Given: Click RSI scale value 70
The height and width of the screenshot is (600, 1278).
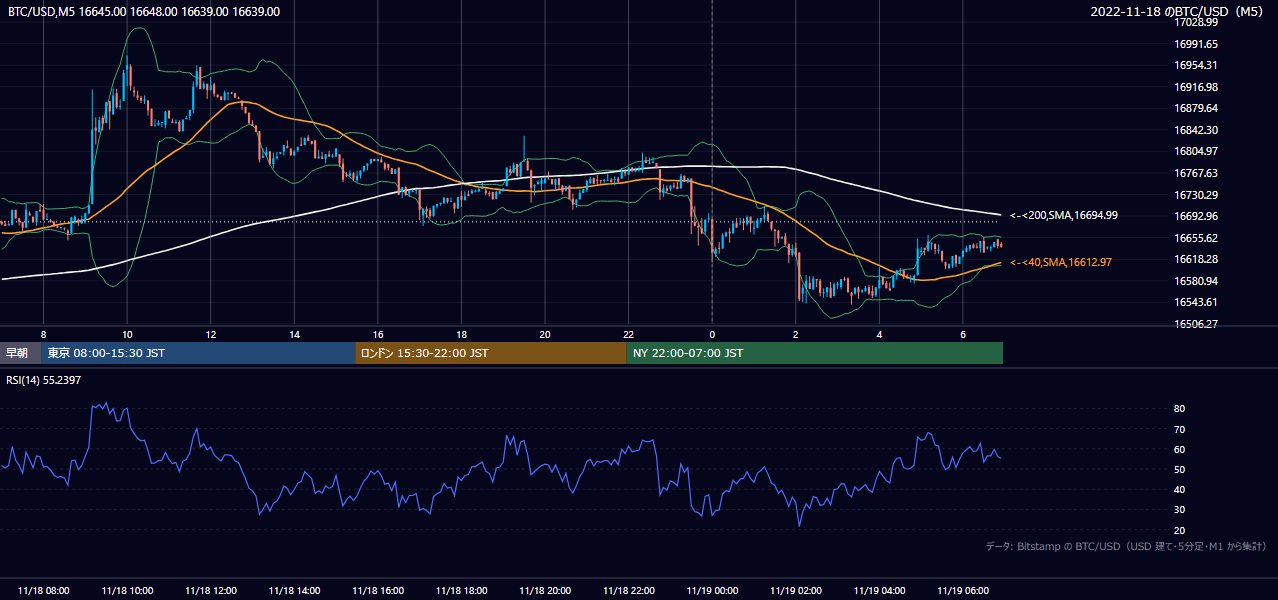Looking at the screenshot, I should 1180,429.
